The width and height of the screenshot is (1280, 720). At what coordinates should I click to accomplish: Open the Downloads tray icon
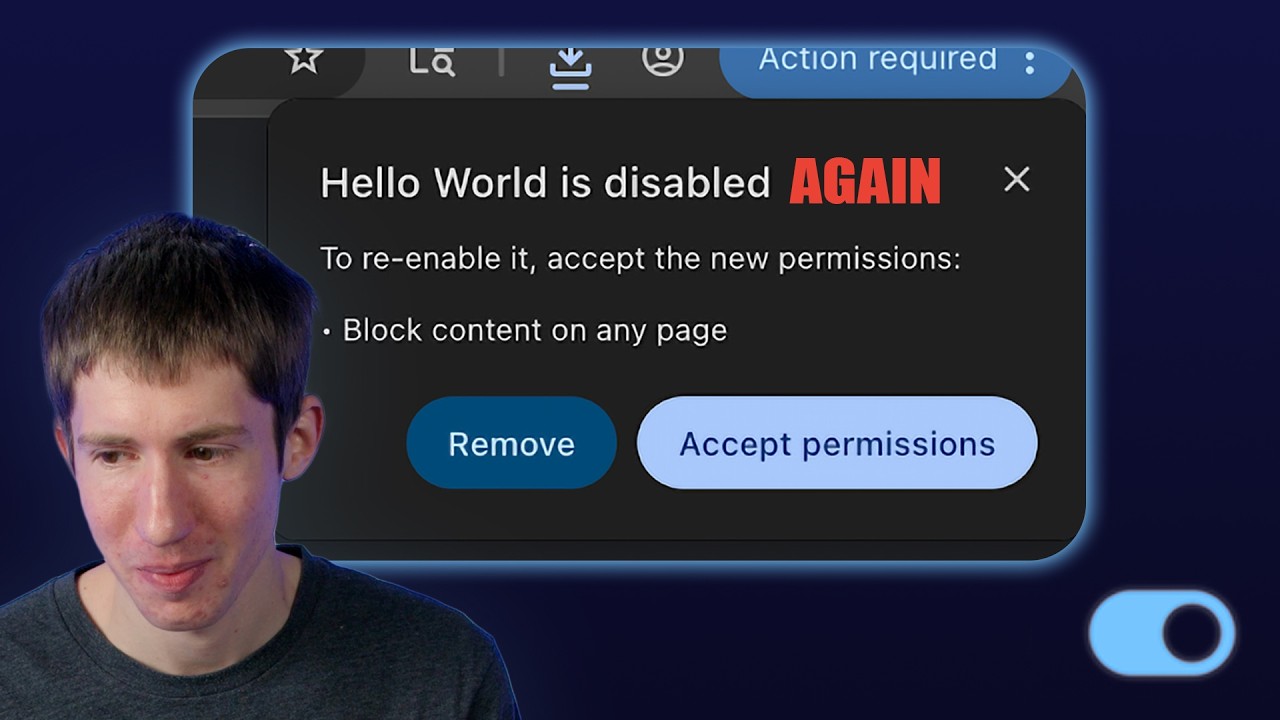571,68
